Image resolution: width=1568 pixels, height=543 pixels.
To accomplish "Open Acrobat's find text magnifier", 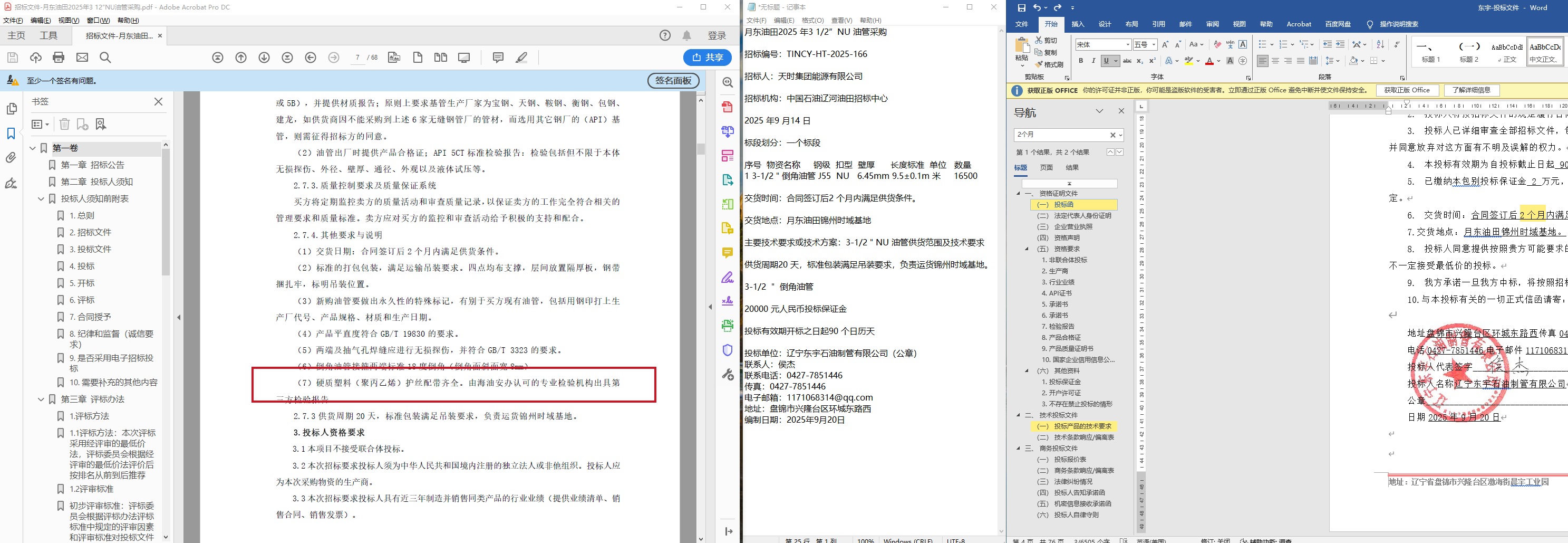I will point(105,58).
